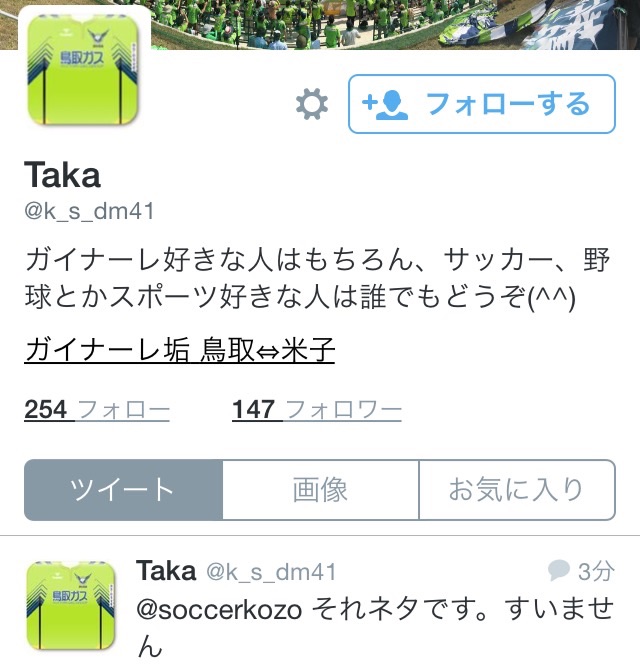
Task: Switch to the 画像 tab
Action: [321, 490]
